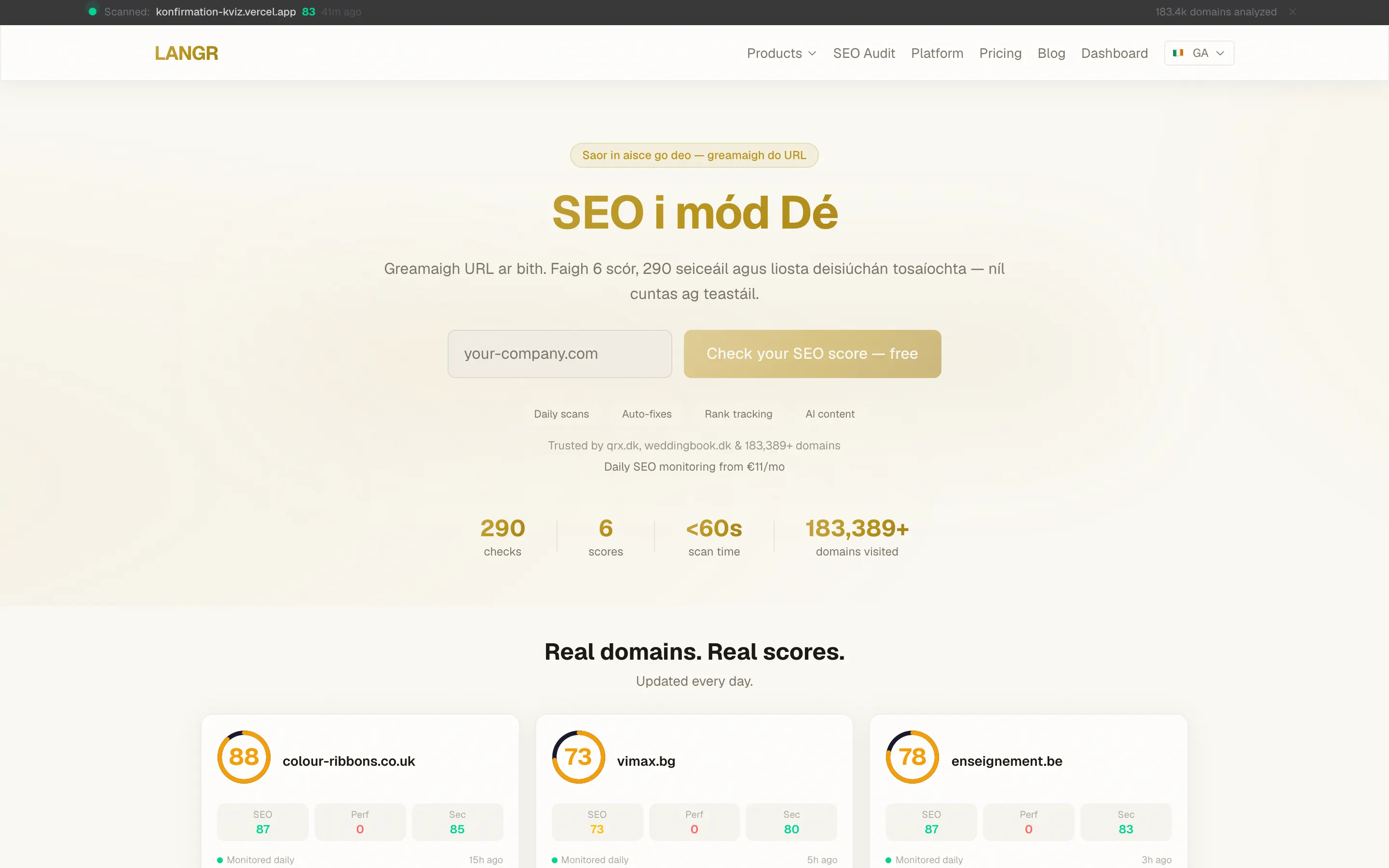This screenshot has width=1389, height=868.
Task: Click SEO 87 tile on enseignement.be card
Action: point(932,822)
